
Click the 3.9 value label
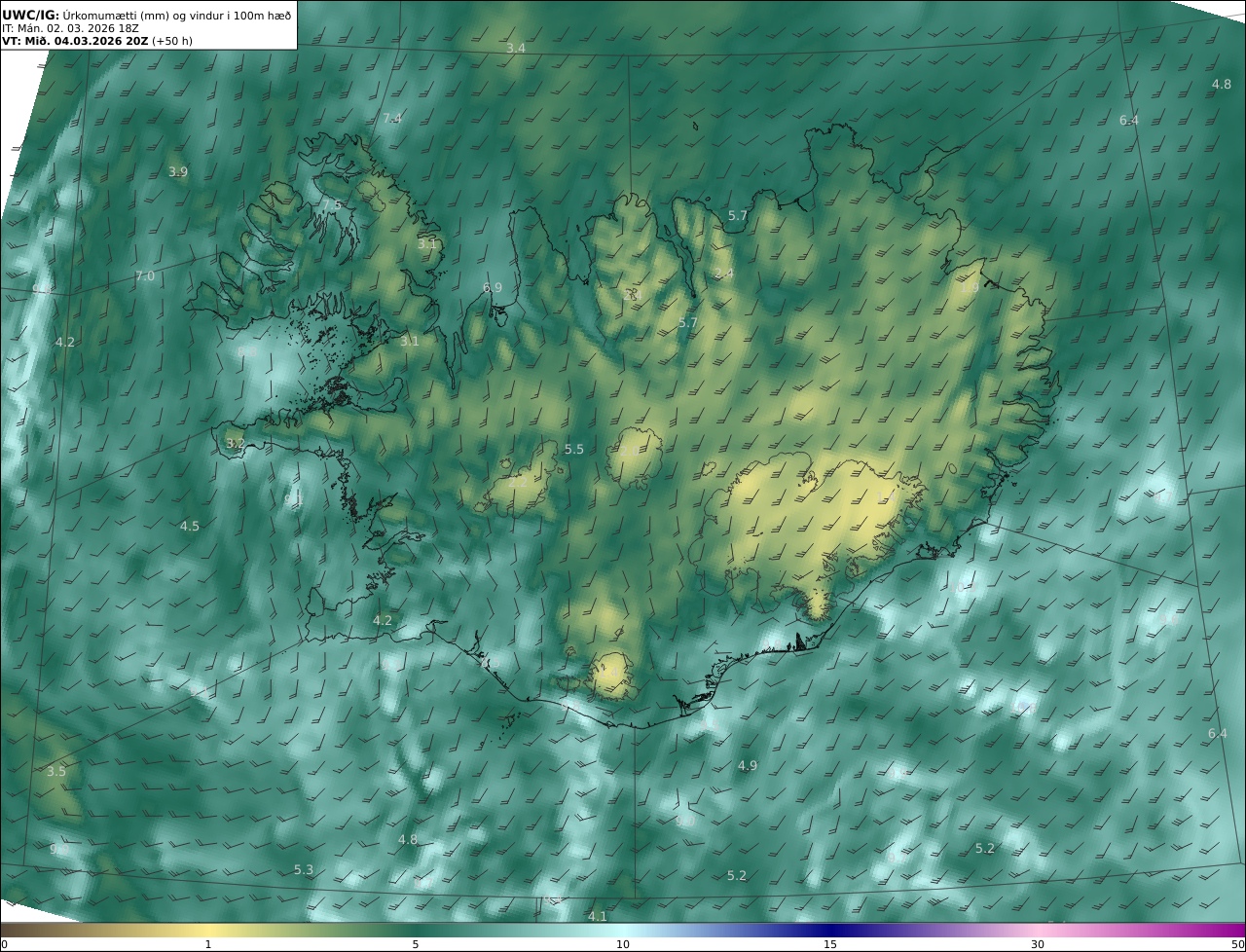tap(178, 171)
